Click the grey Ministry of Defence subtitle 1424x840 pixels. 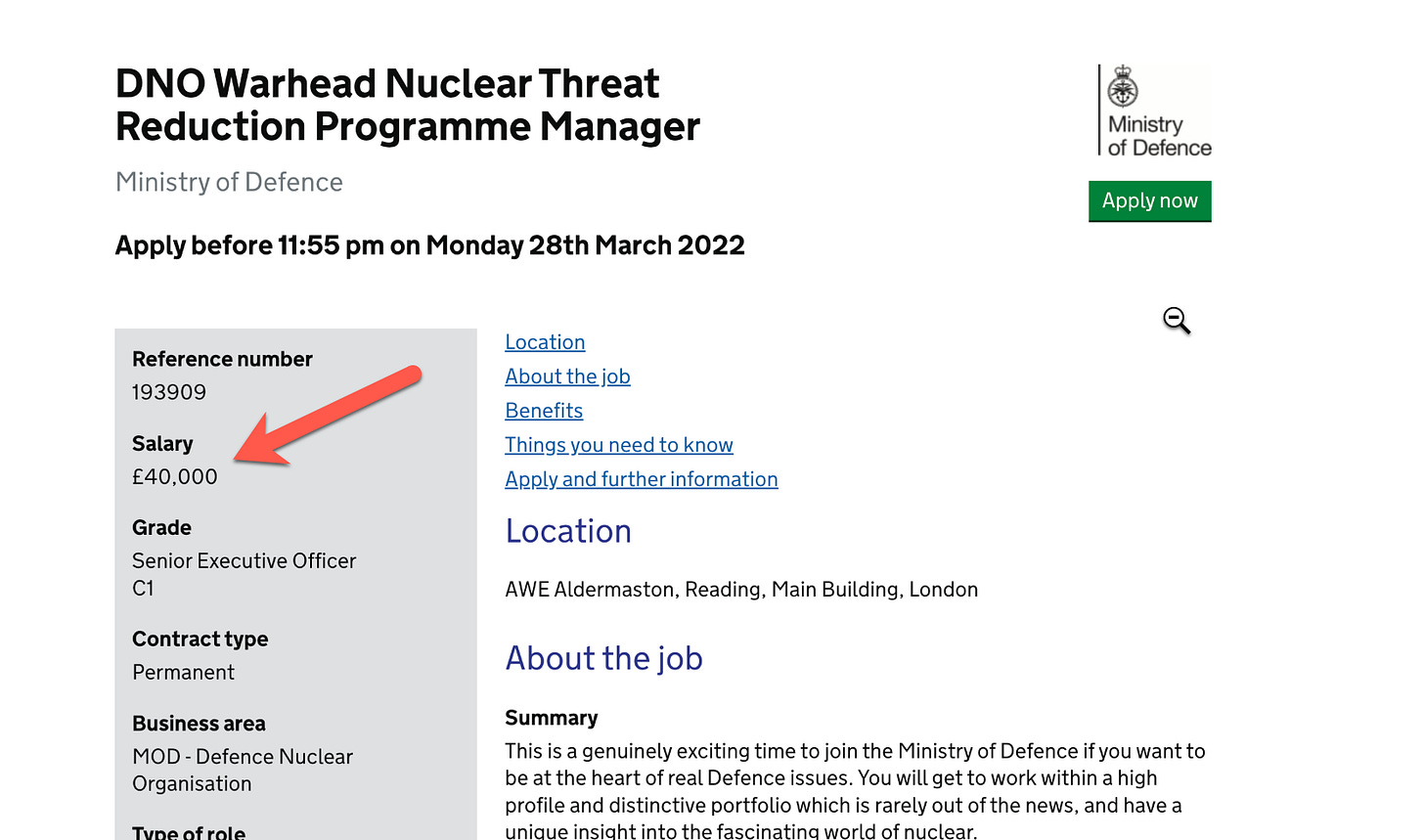pyautogui.click(x=229, y=182)
